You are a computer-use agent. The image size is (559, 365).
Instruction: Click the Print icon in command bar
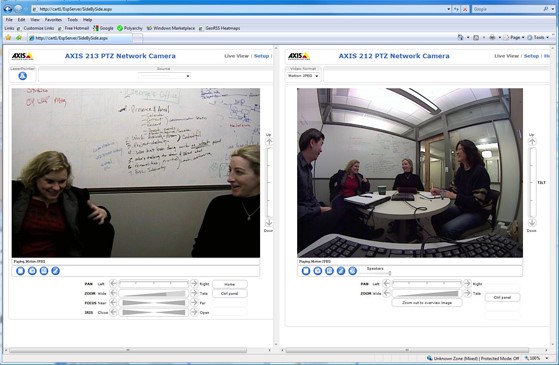[x=492, y=37]
